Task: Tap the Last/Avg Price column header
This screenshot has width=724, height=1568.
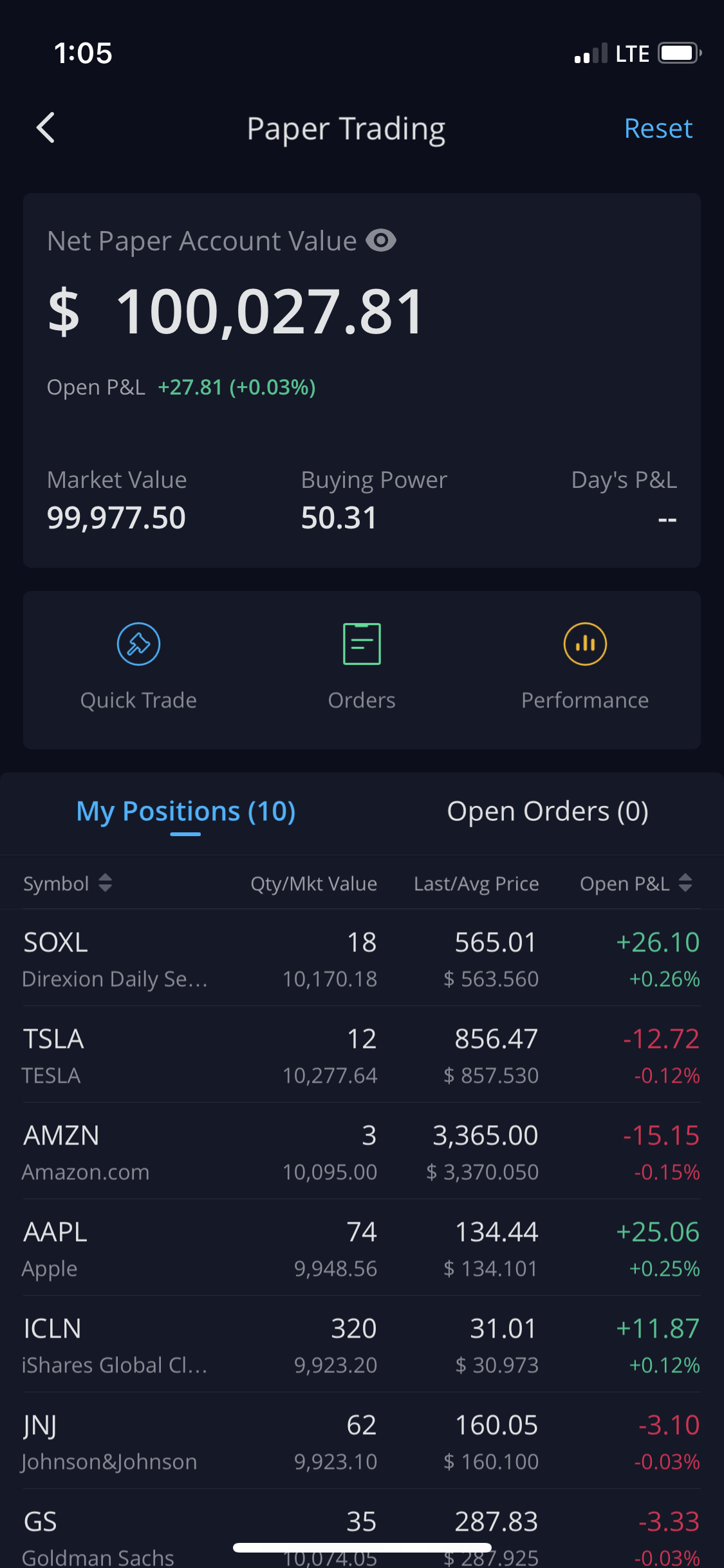Action: (x=476, y=884)
